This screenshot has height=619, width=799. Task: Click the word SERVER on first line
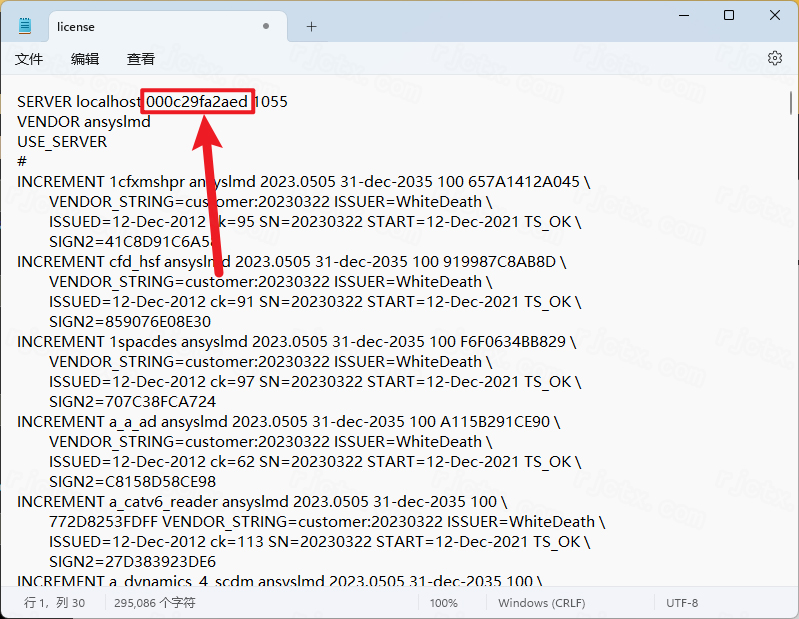pyautogui.click(x=45, y=101)
